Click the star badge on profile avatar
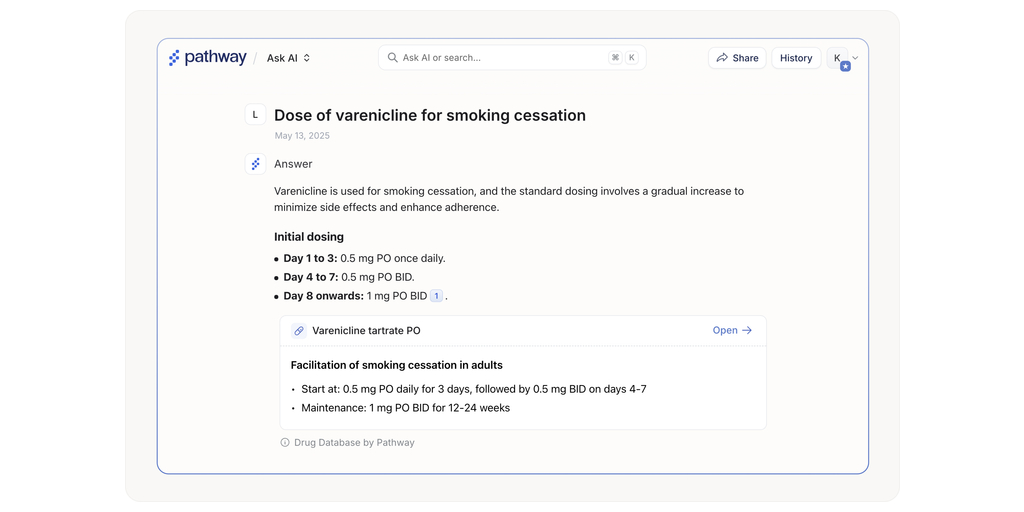This screenshot has height=512, width=1024. click(x=845, y=67)
